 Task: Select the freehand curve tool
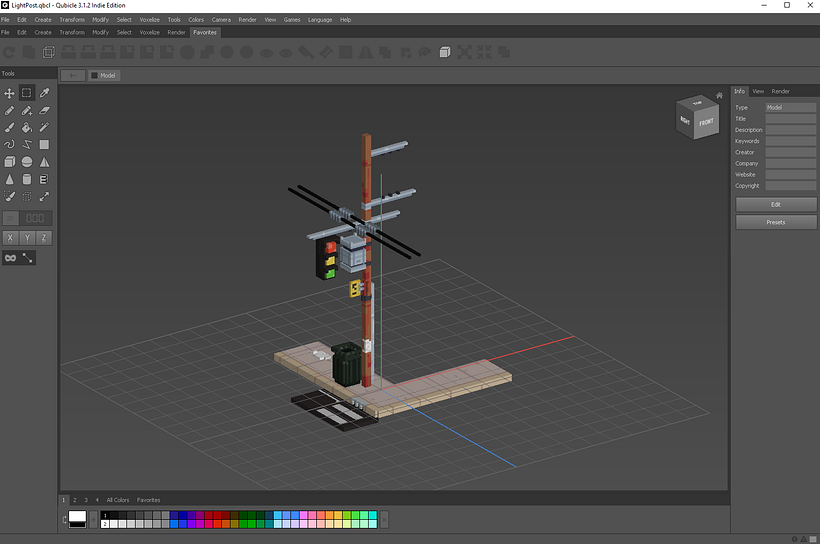(9, 144)
